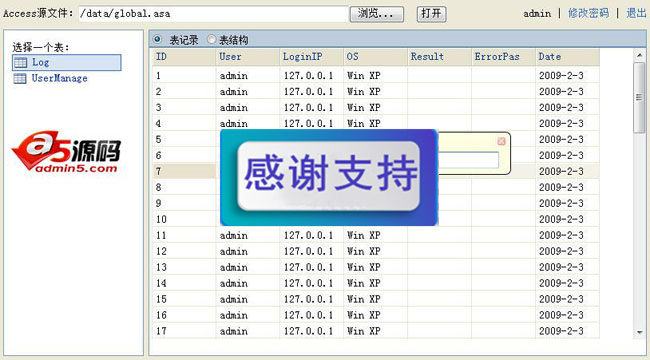Select the 表结构 radio button
650x360 pixels.
(x=211, y=40)
